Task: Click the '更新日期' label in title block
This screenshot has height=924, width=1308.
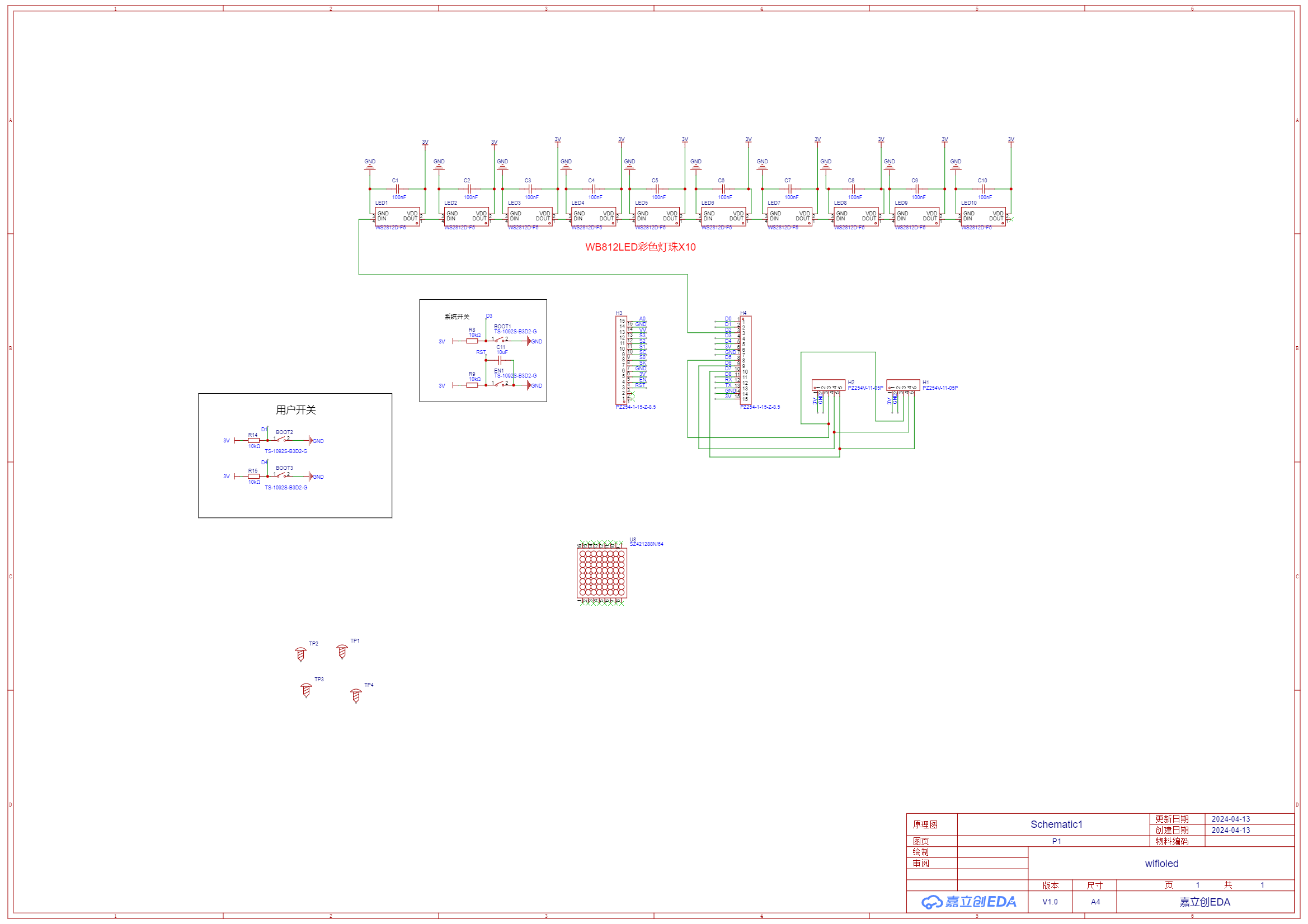Action: click(x=1172, y=819)
